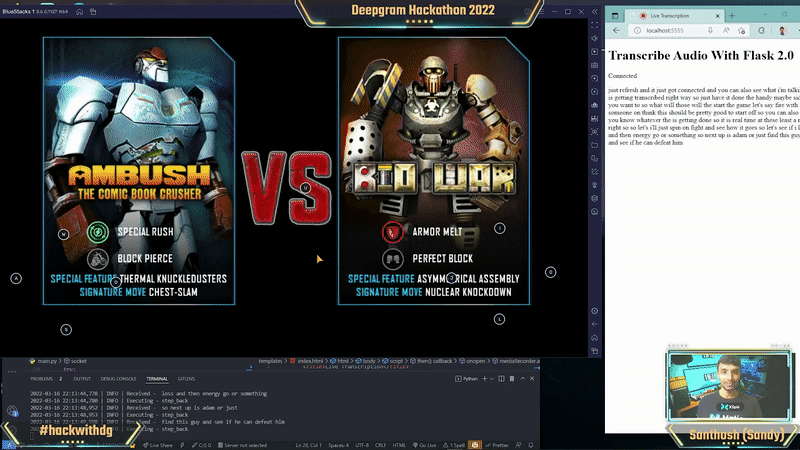Open a new Edge tab

pos(732,16)
